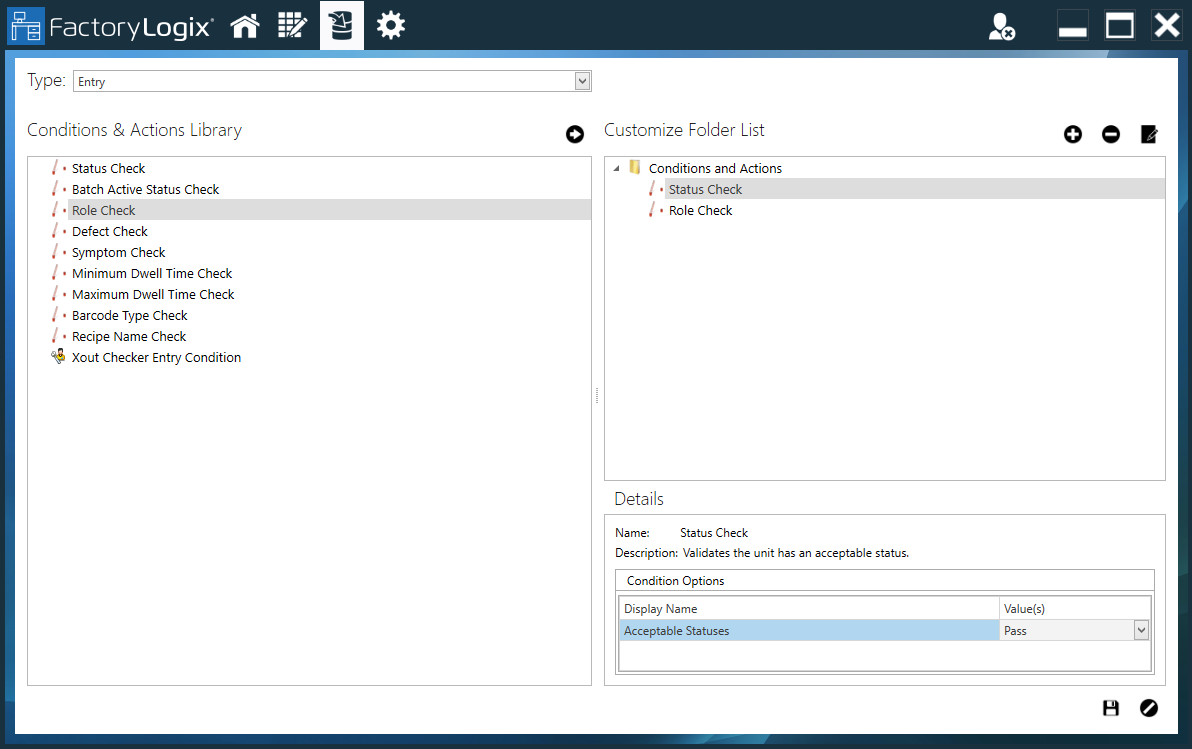This screenshot has height=749, width=1192.
Task: Click the Condition Options header
Action: click(884, 580)
